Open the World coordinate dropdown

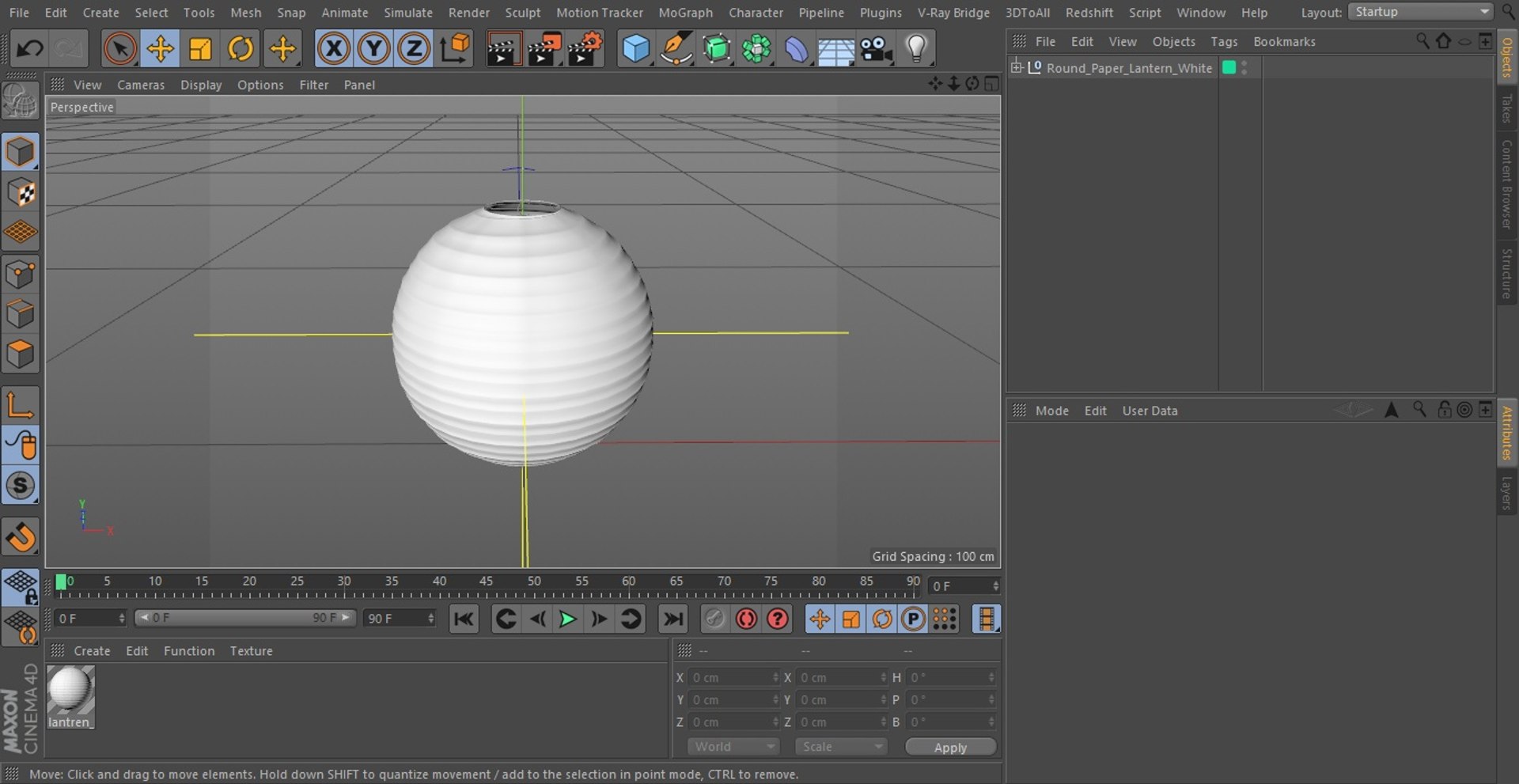(733, 747)
